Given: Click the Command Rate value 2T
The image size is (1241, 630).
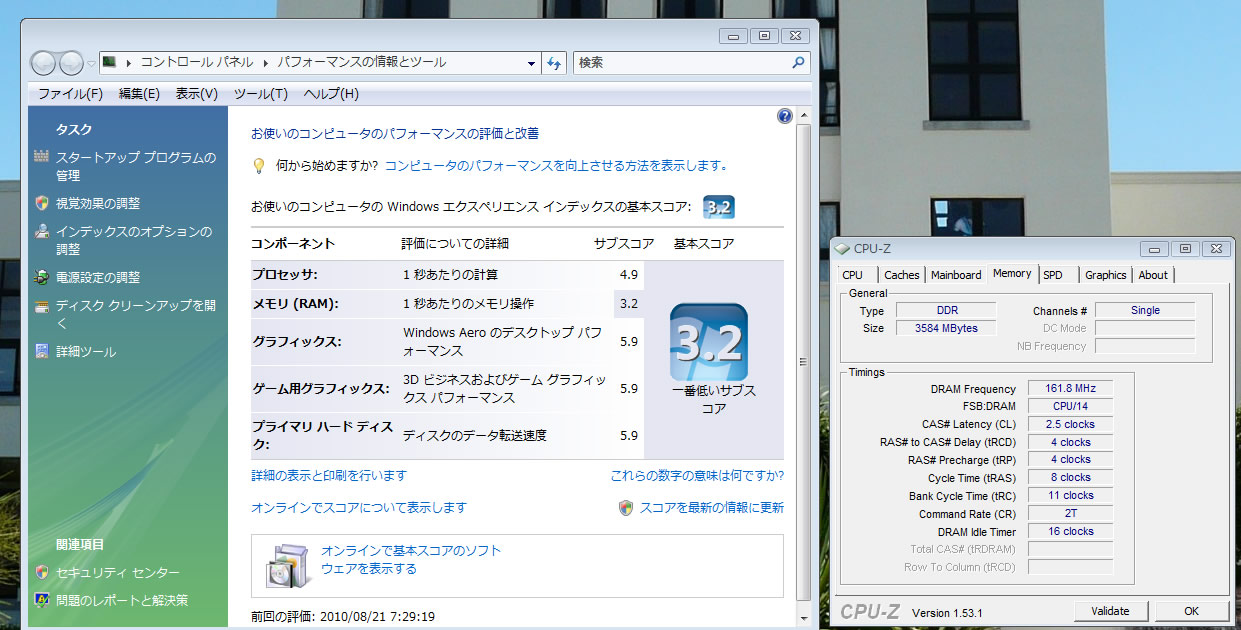Looking at the screenshot, I should 1069,513.
